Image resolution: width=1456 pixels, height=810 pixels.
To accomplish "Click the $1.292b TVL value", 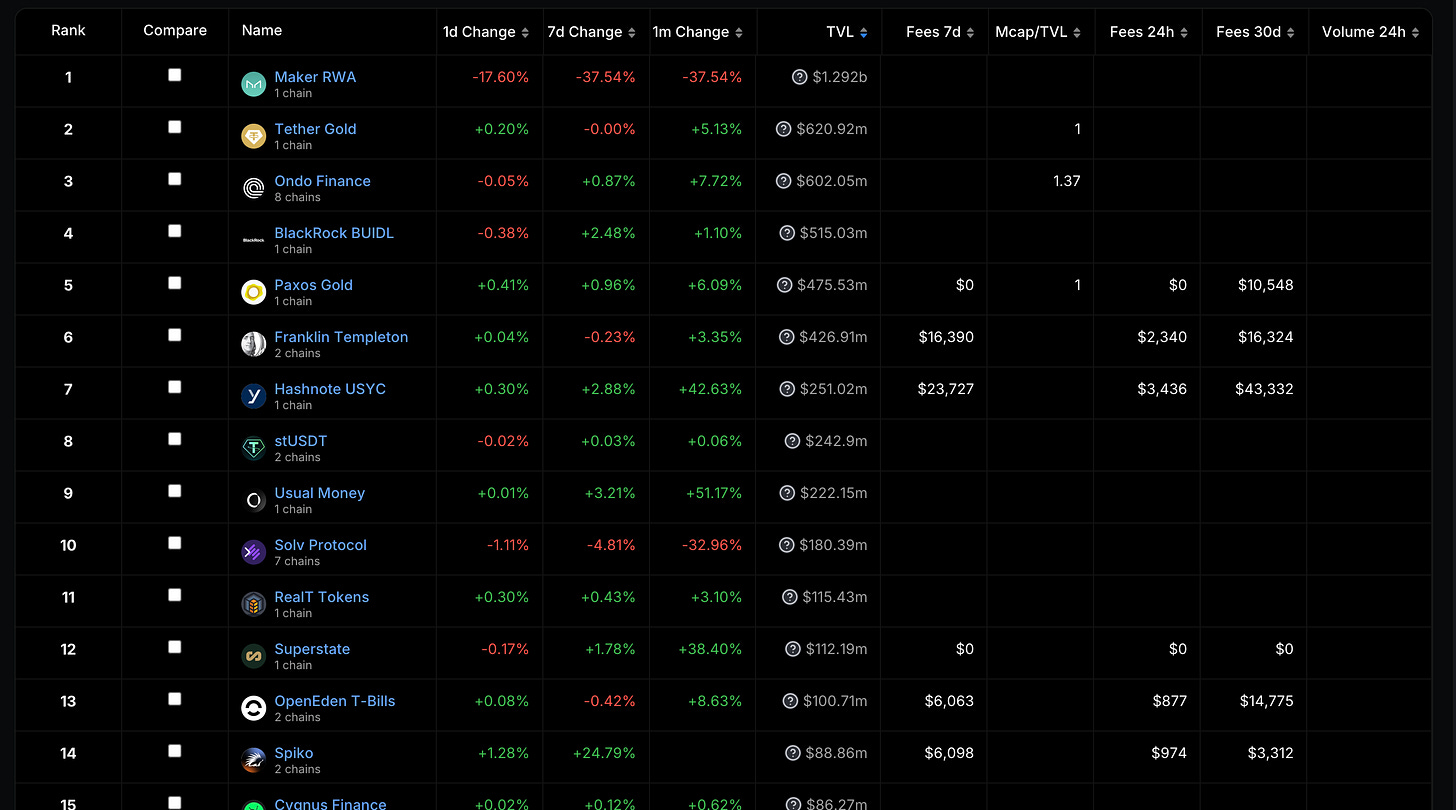I will (840, 77).
